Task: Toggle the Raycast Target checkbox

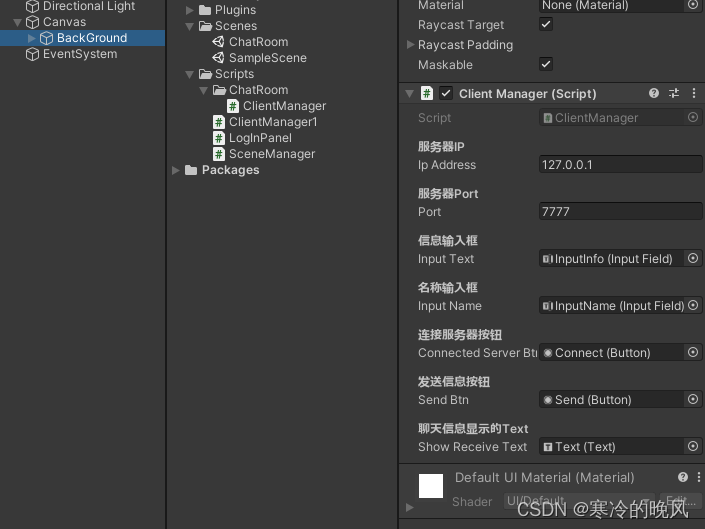Action: coord(546,24)
